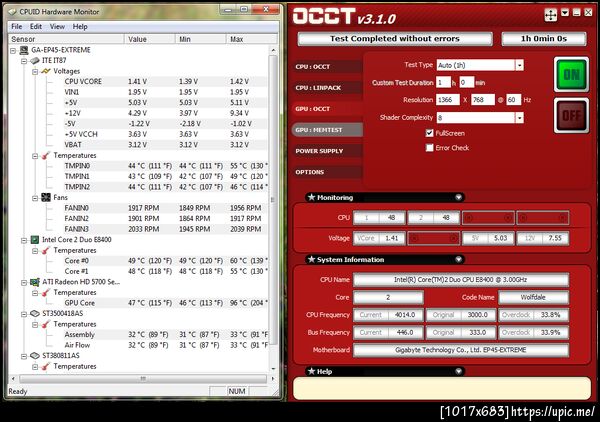Click the Value column header
Viewport: 600px width, 422px height.
pos(150,39)
